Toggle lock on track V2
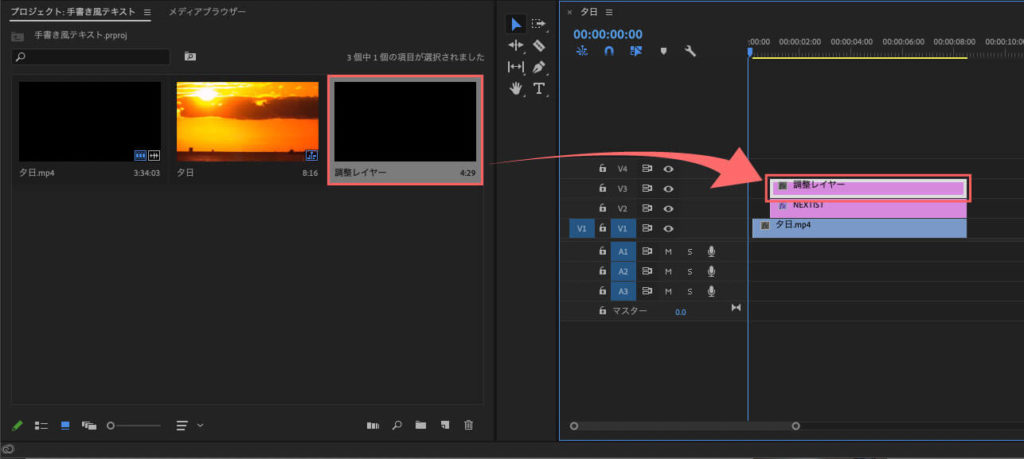This screenshot has width=1024, height=459. (603, 208)
